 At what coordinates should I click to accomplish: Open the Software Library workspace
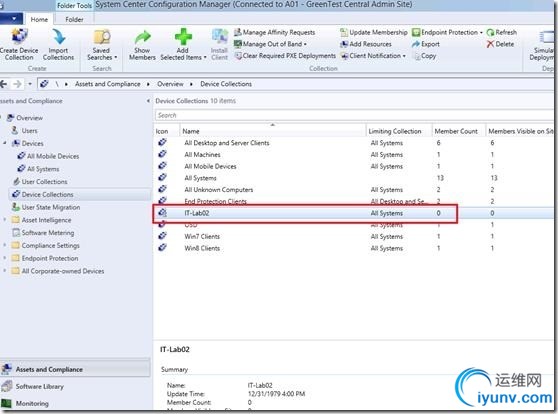(x=75, y=387)
